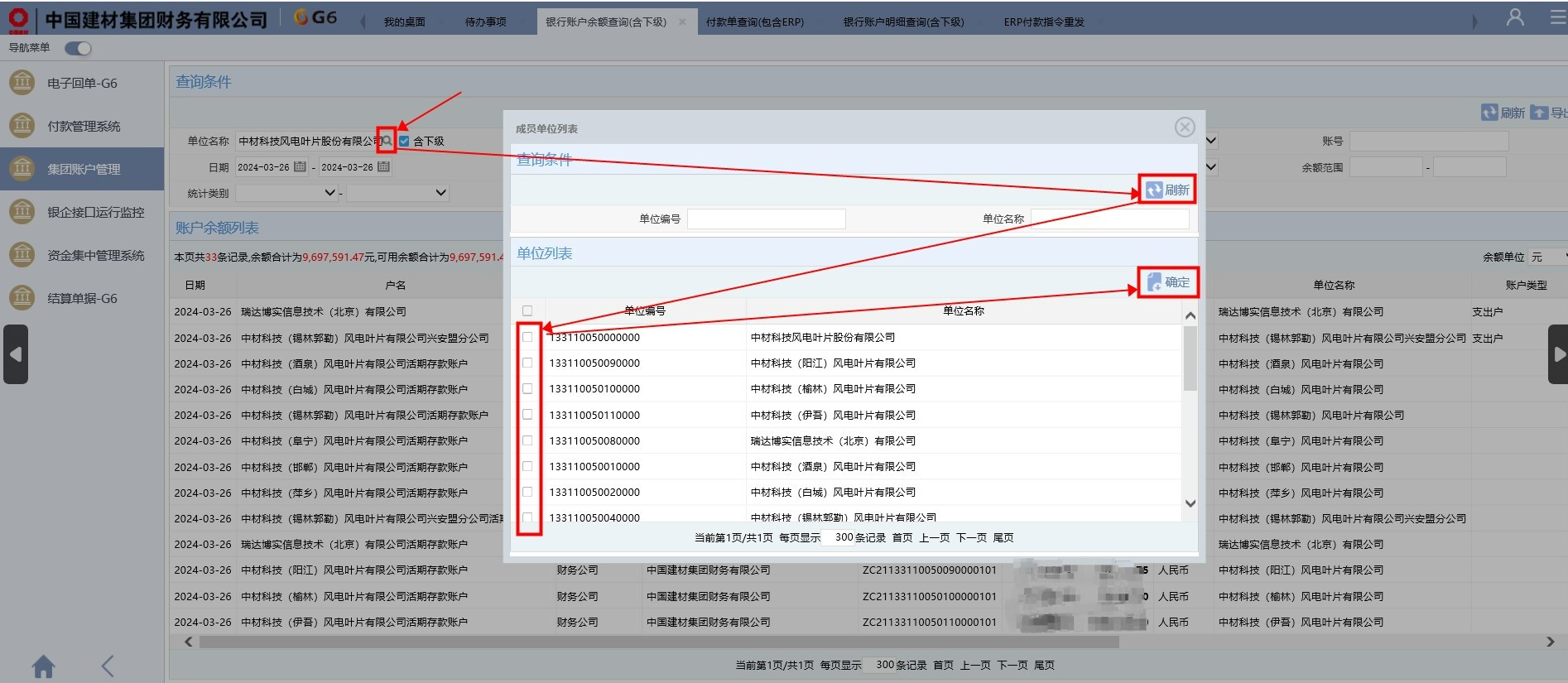Viewport: 1568px width, 683px height.
Task: Click the main table horizontal scrollbar thumb
Action: pyautogui.click(x=659, y=642)
